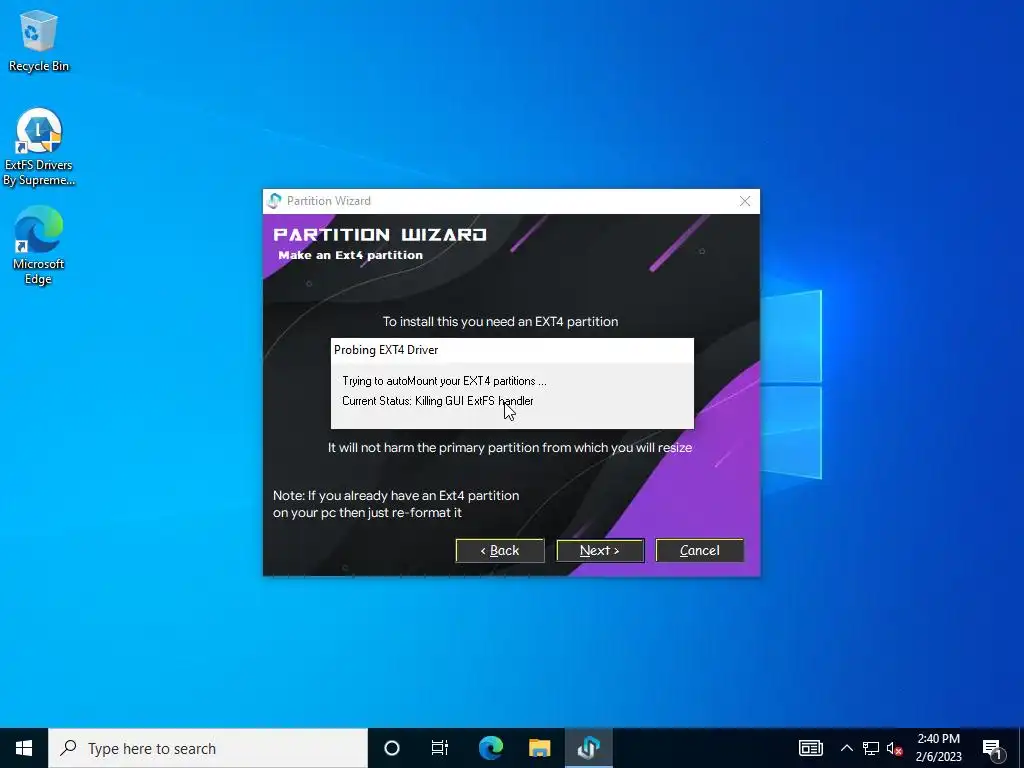Click the muted volume tray icon
Viewport: 1024px width, 768px height.
tap(895, 748)
